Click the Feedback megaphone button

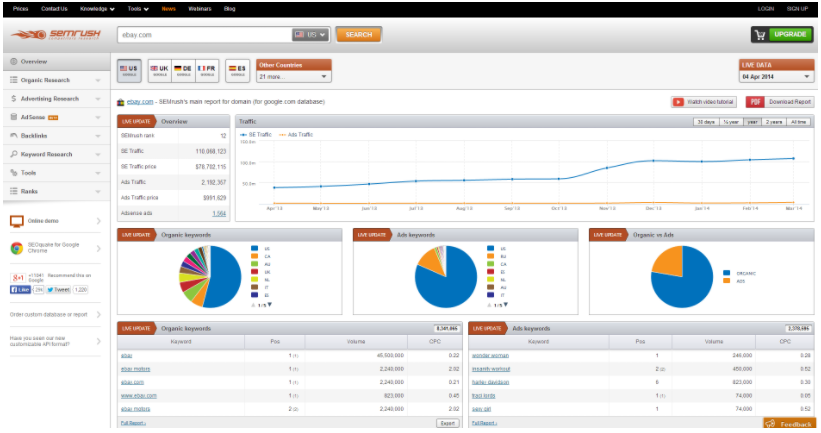click(790, 424)
